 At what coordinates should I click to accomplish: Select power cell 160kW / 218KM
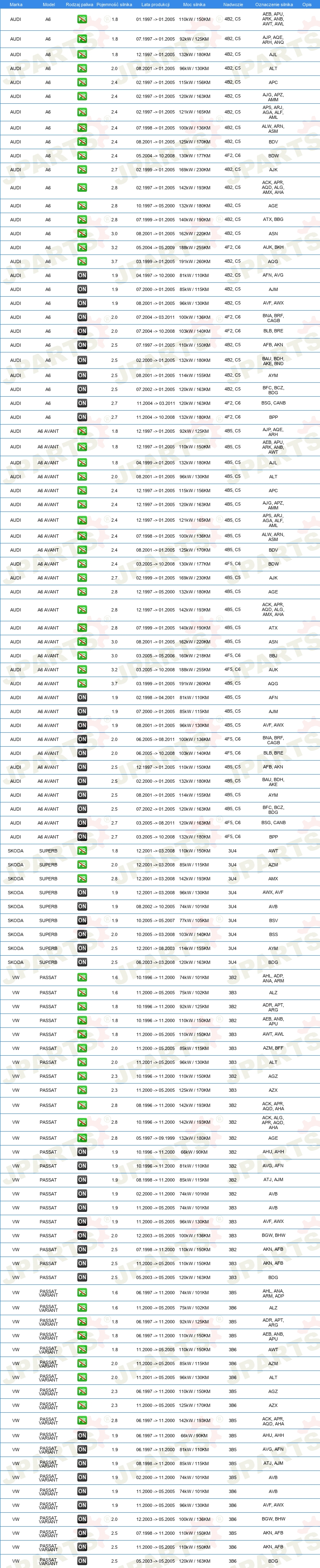coord(194,656)
